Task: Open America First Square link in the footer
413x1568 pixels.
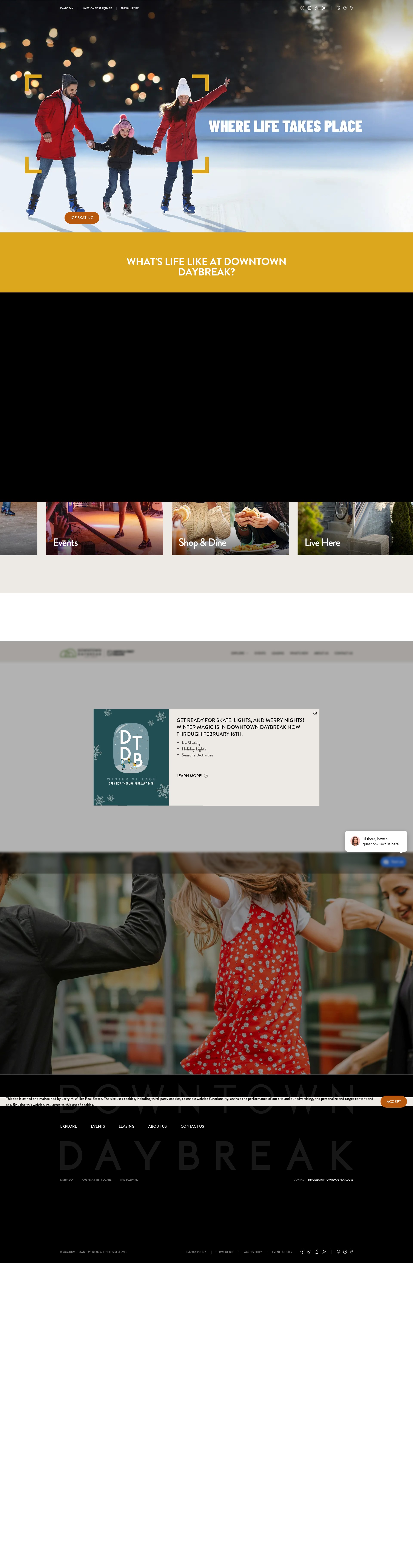Action: (x=97, y=1180)
